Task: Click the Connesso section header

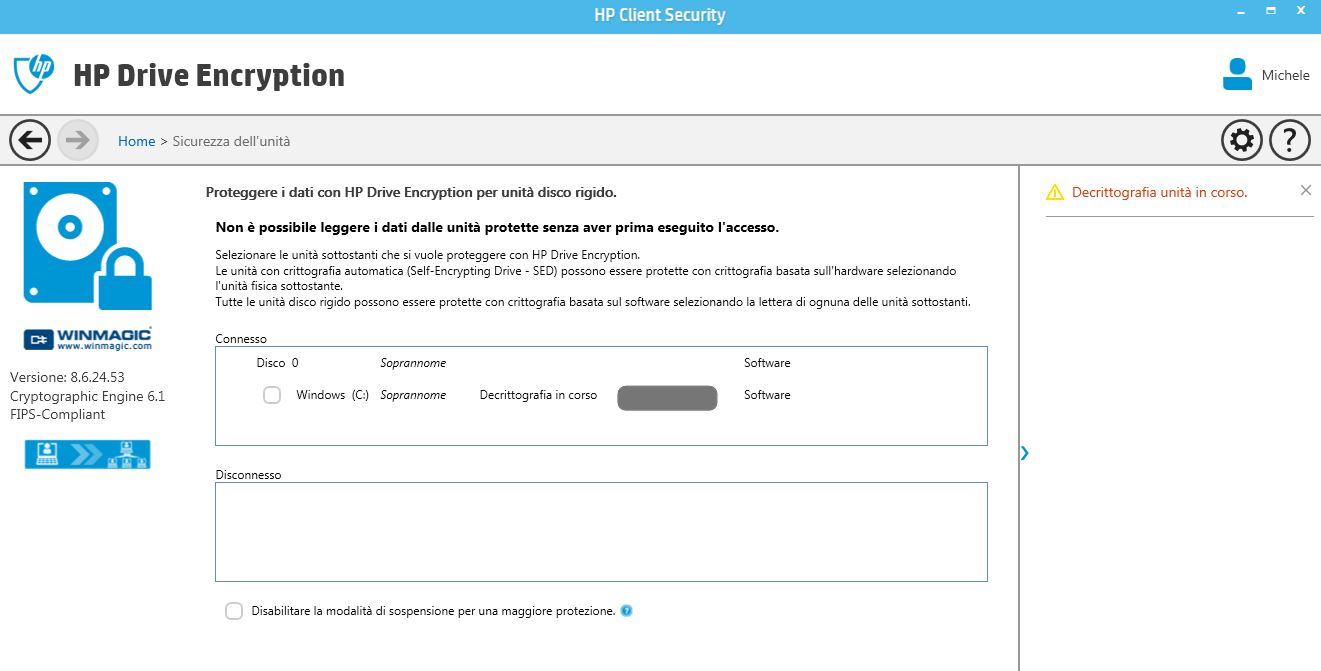Action: tap(240, 338)
